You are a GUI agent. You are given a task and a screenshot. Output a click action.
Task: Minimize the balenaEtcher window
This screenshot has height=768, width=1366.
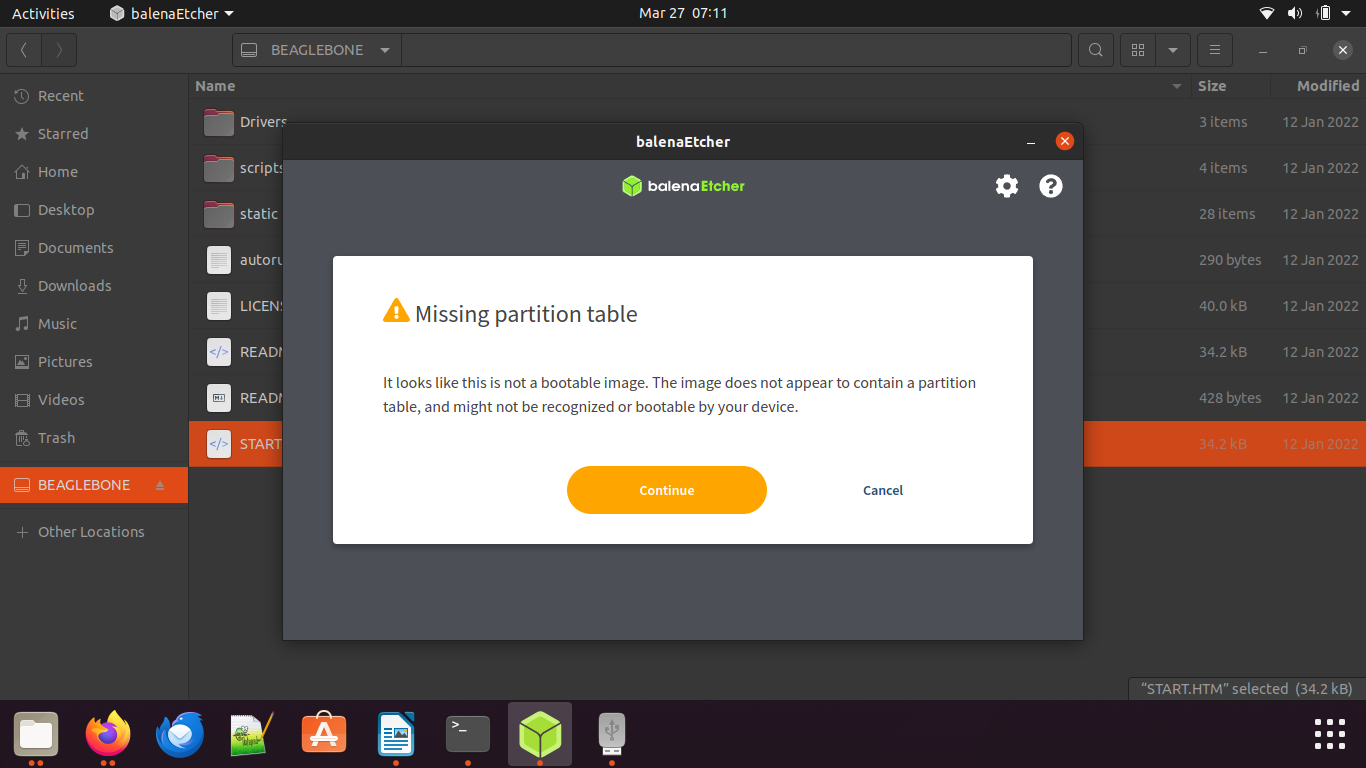click(x=1031, y=142)
